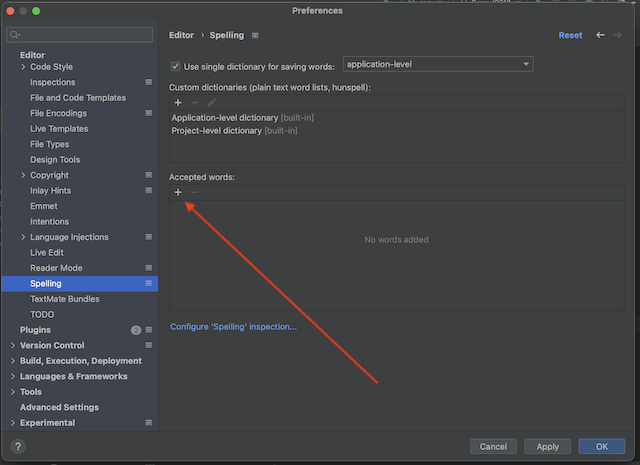
Task: Select File Encodings in sidebar
Action: (x=58, y=113)
